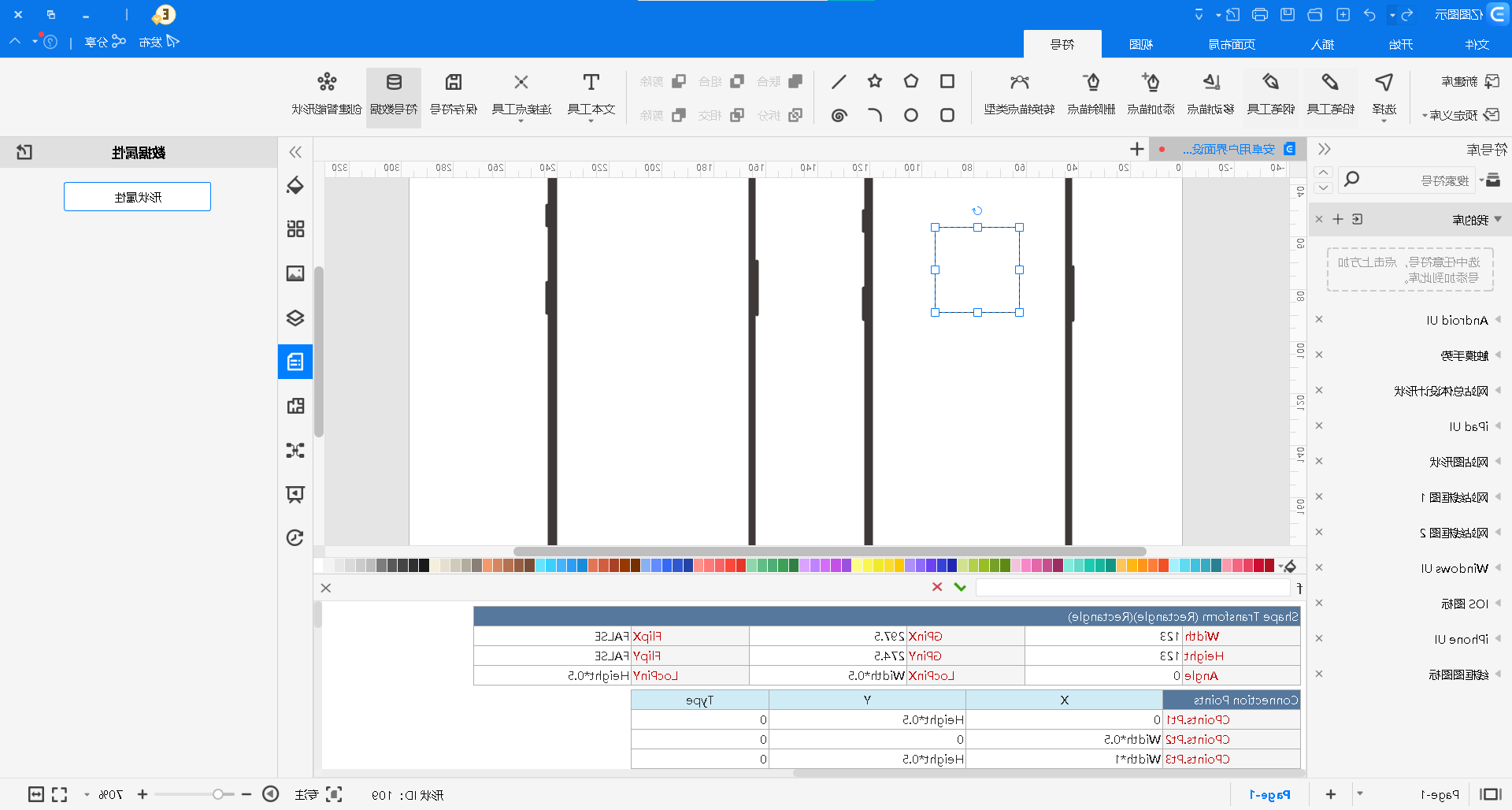
Task: Toggle the data properties sidebar icon
Action: 295,362
